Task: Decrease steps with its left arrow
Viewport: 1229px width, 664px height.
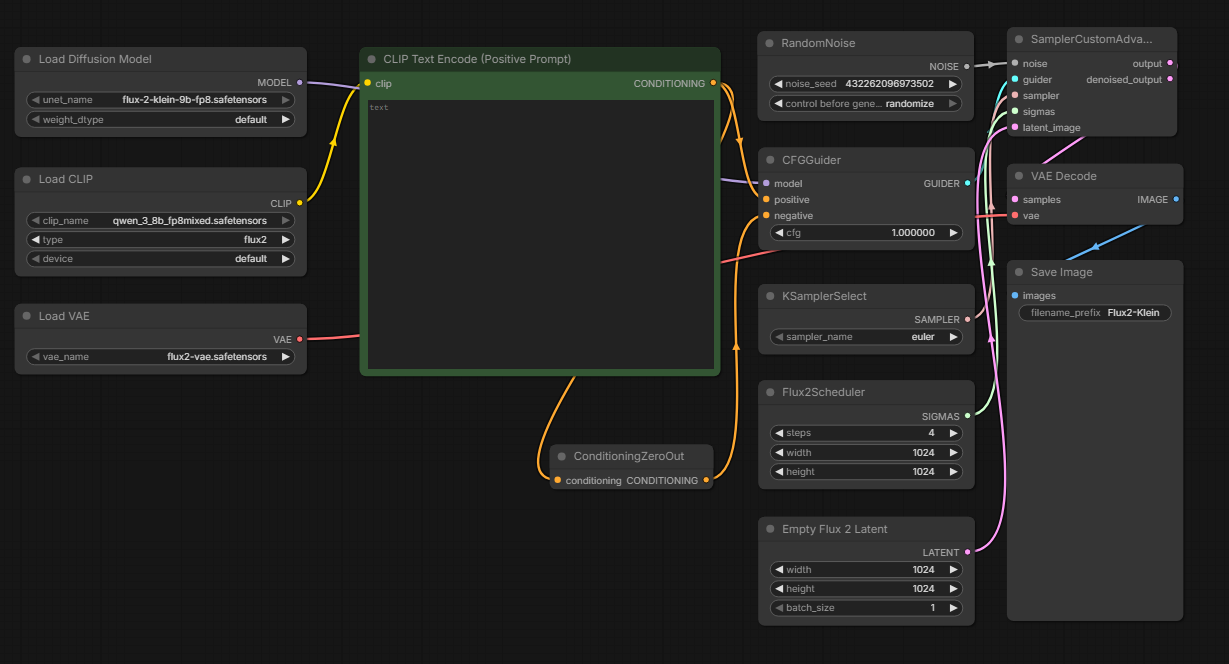Action: click(779, 434)
